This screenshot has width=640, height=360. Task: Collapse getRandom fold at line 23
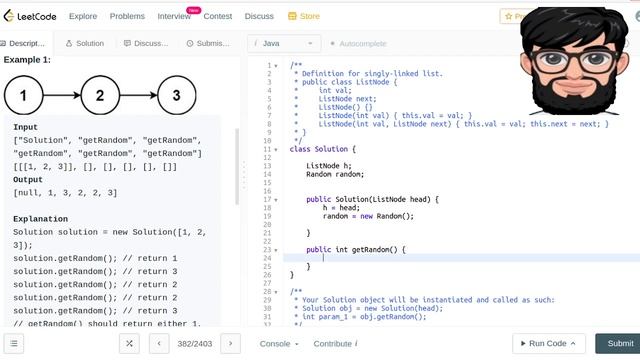tap(276, 250)
